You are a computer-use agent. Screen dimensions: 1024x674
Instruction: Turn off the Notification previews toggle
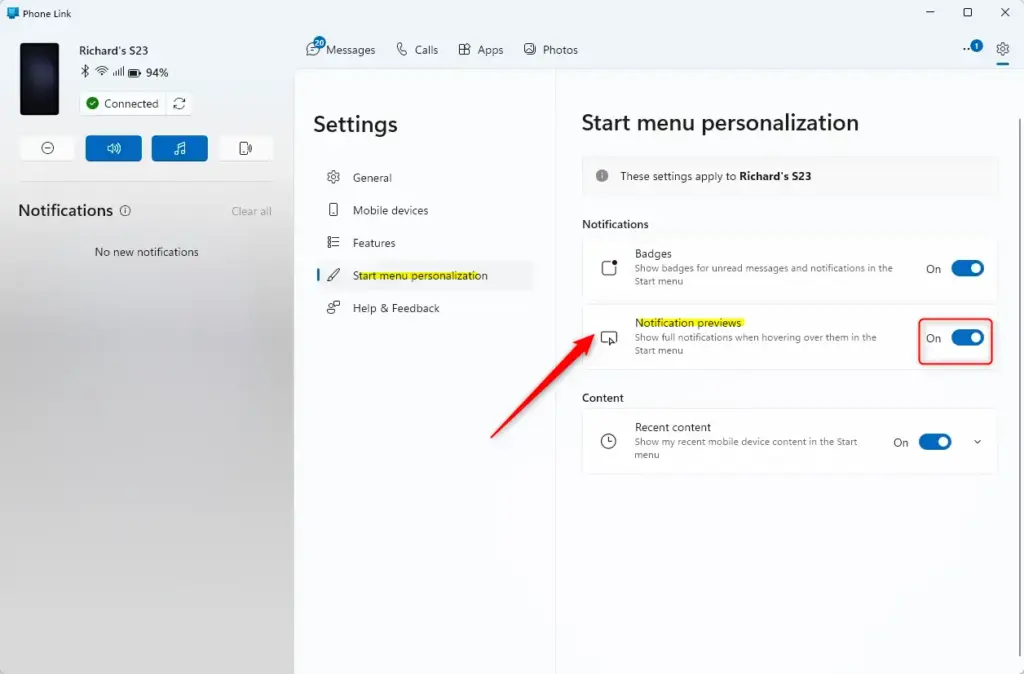coord(967,338)
